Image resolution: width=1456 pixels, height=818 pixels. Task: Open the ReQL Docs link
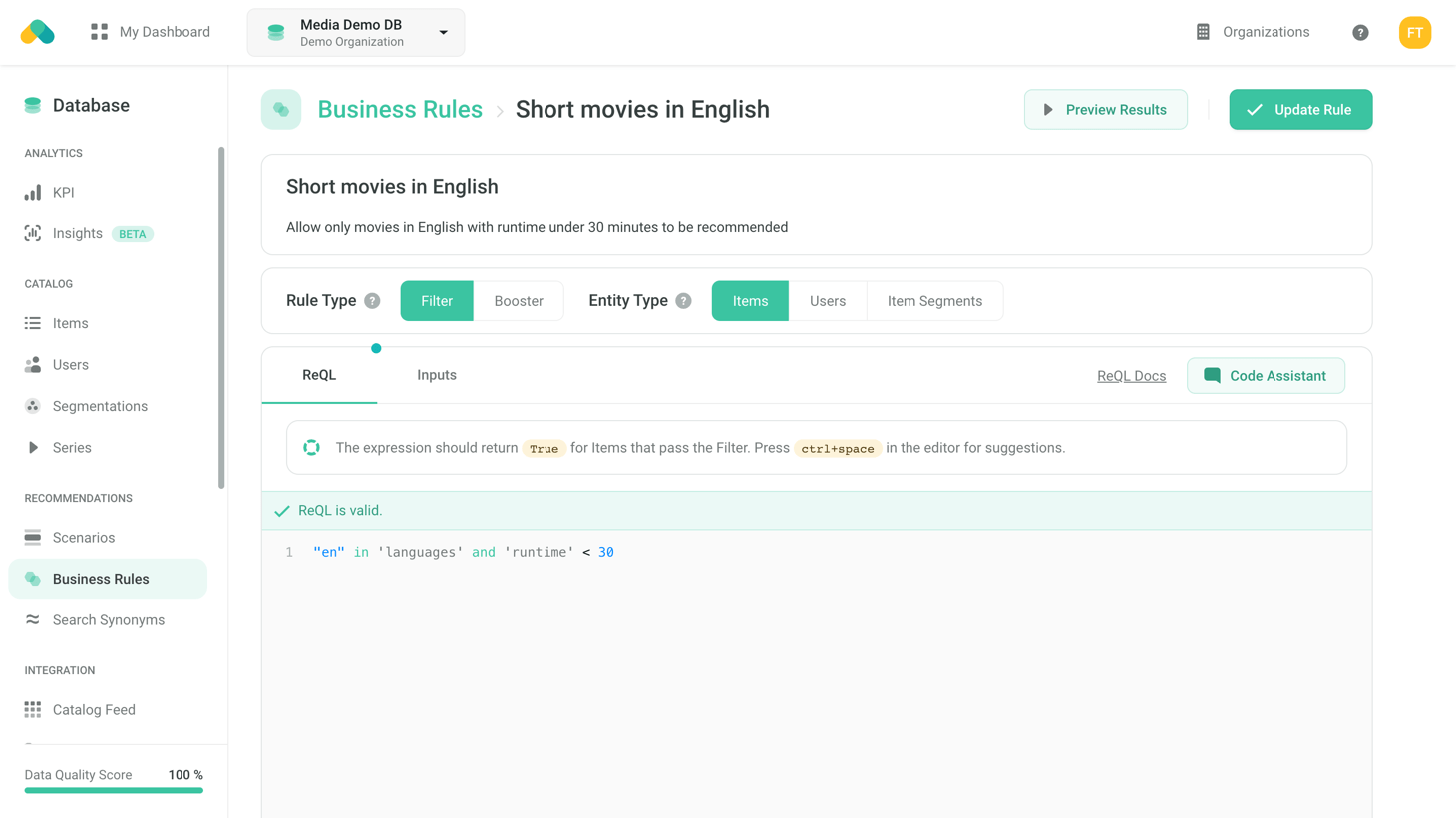(x=1131, y=376)
